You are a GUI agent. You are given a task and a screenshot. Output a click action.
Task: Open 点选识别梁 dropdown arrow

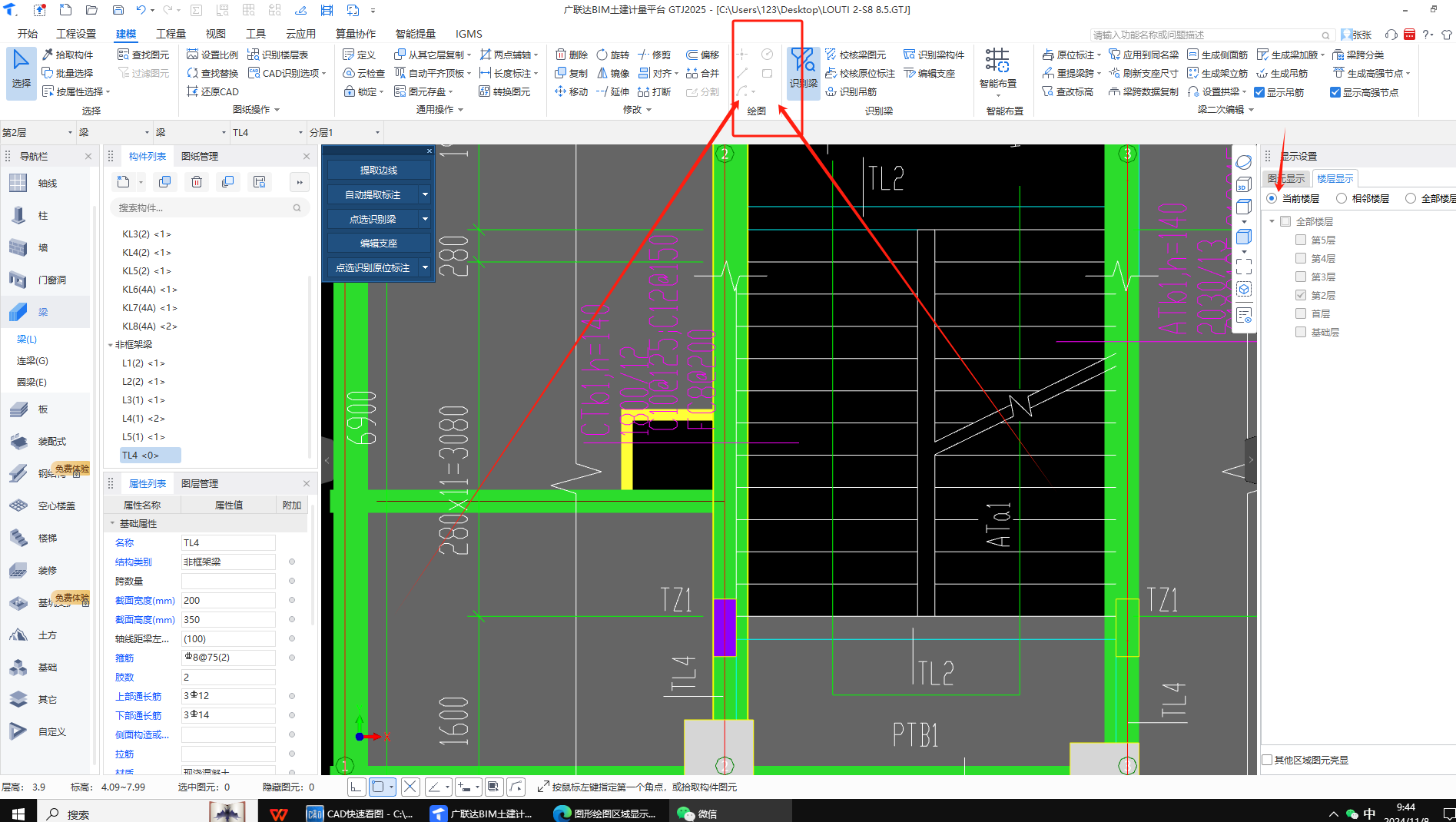(x=425, y=219)
